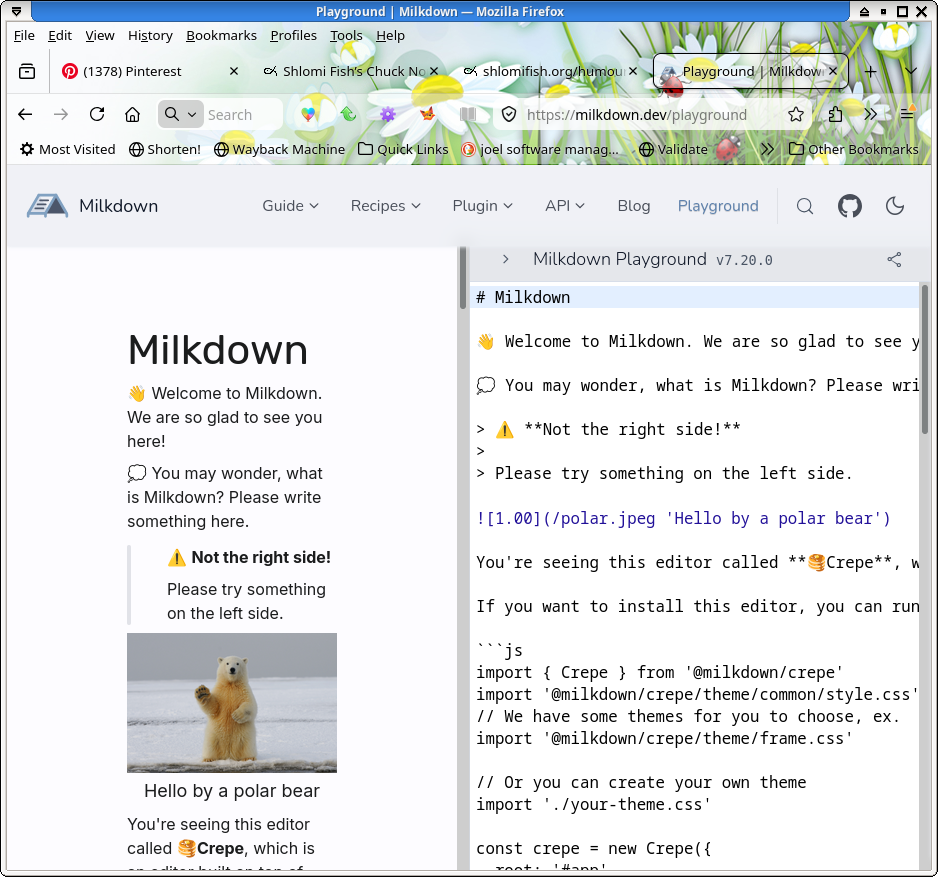
Task: Open Firefox extensions puzzle icon
Action: 835,114
